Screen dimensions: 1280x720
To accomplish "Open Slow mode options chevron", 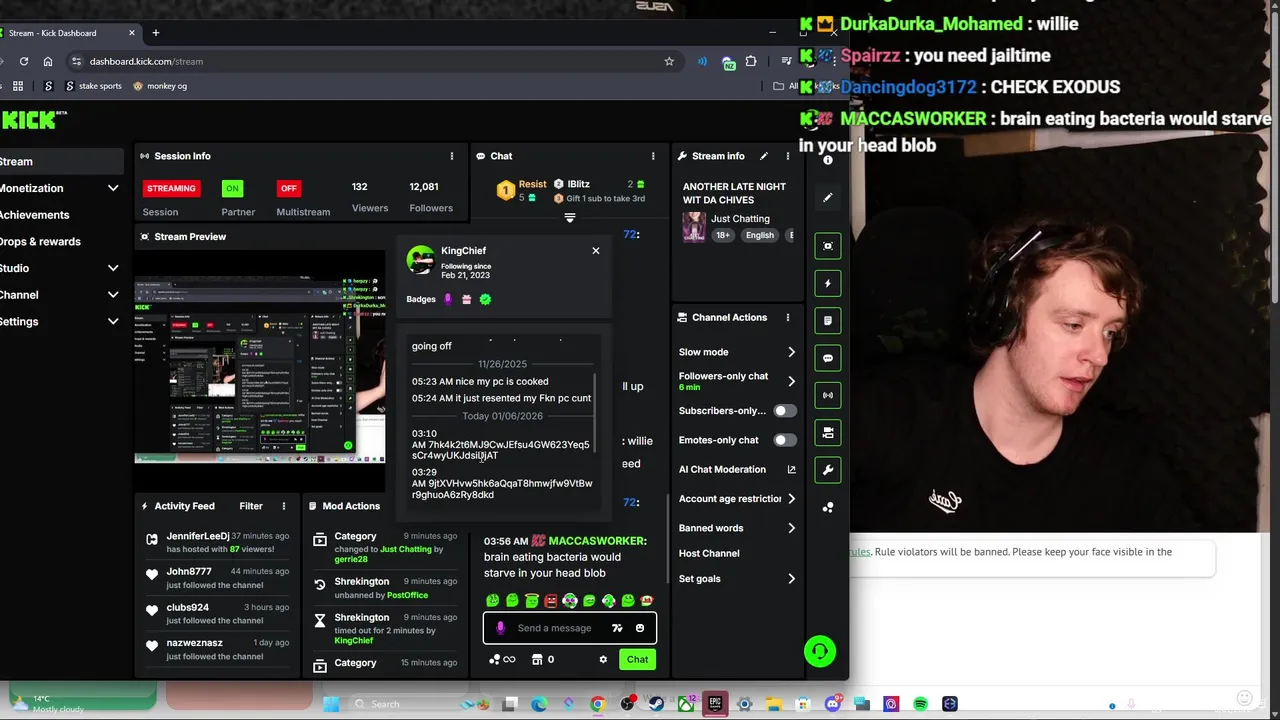I will [791, 352].
